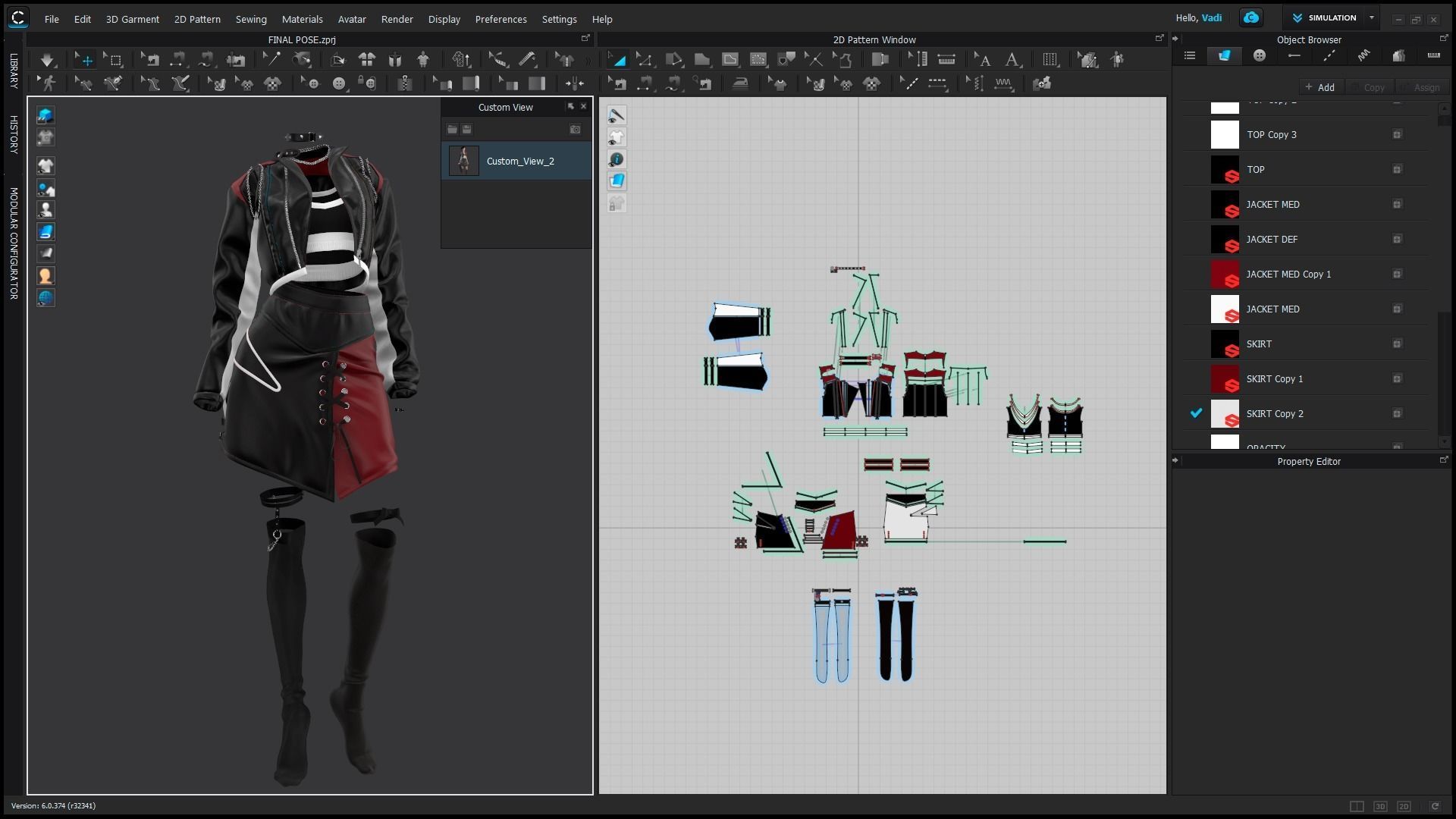Undock the 3D window via its pop-out icon
The height and width of the screenshot is (819, 1456).
pyautogui.click(x=585, y=38)
